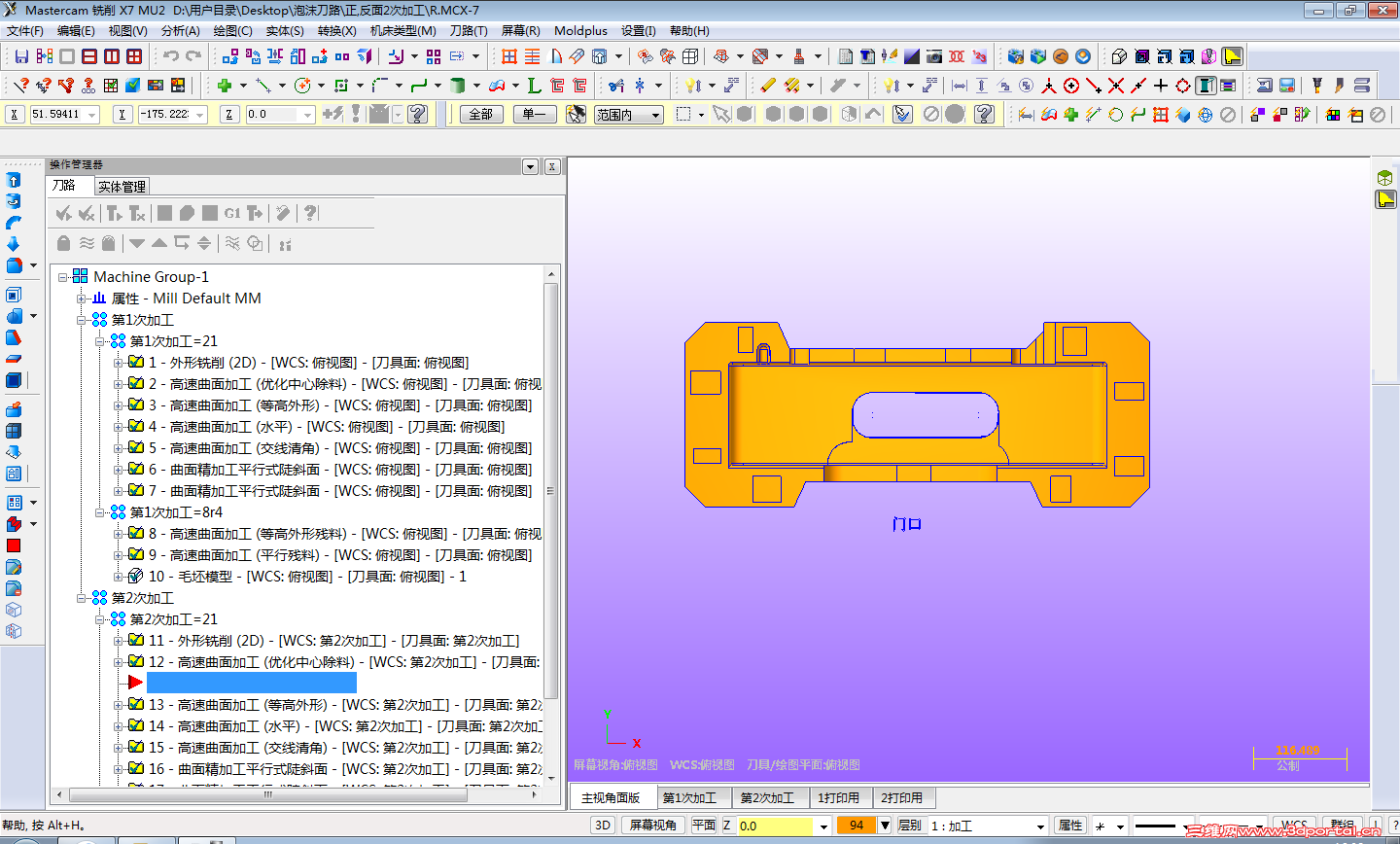Click the green L letter icon

(x=534, y=86)
